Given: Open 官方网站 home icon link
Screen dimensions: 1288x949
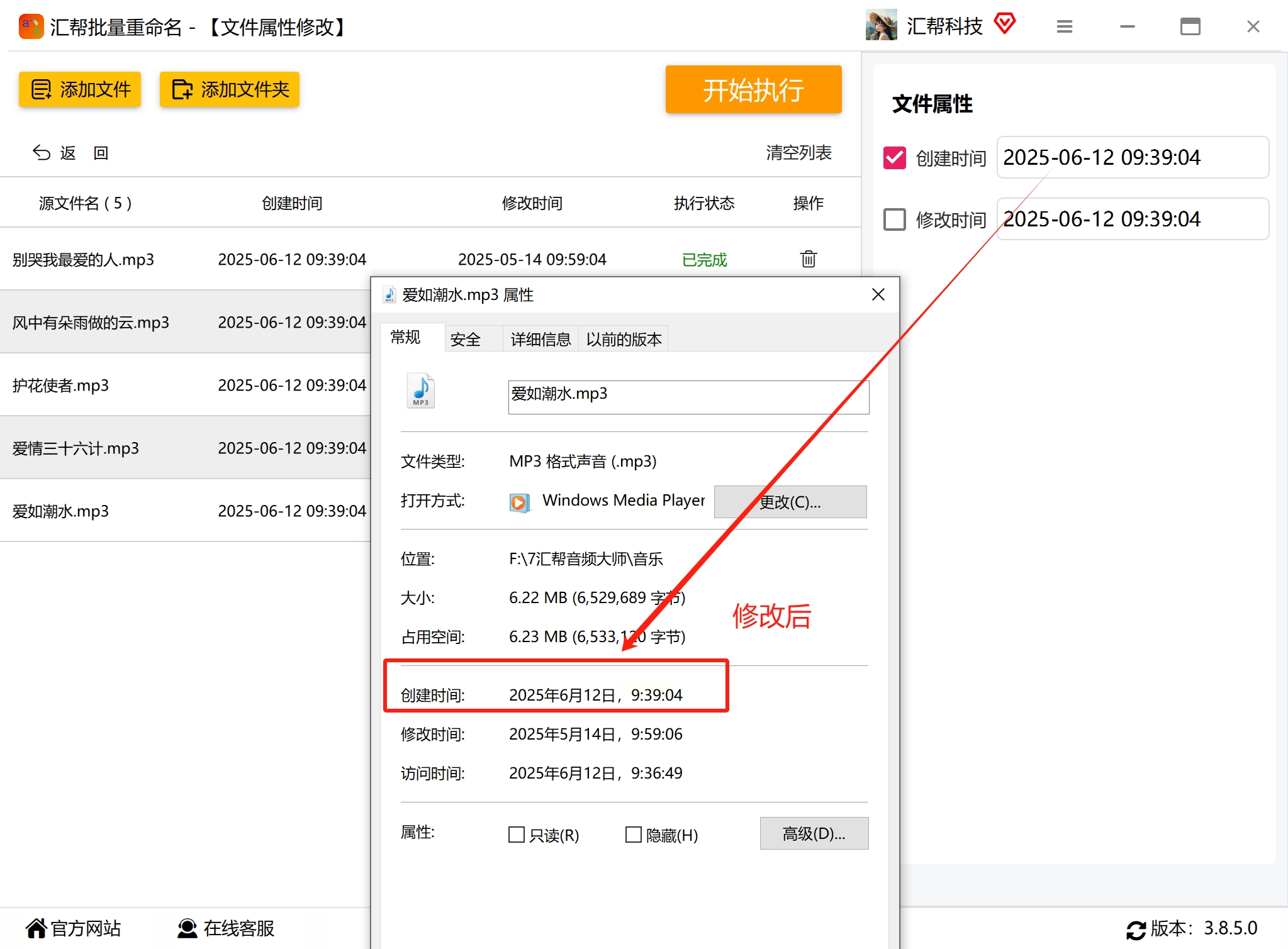Looking at the screenshot, I should [x=36, y=928].
